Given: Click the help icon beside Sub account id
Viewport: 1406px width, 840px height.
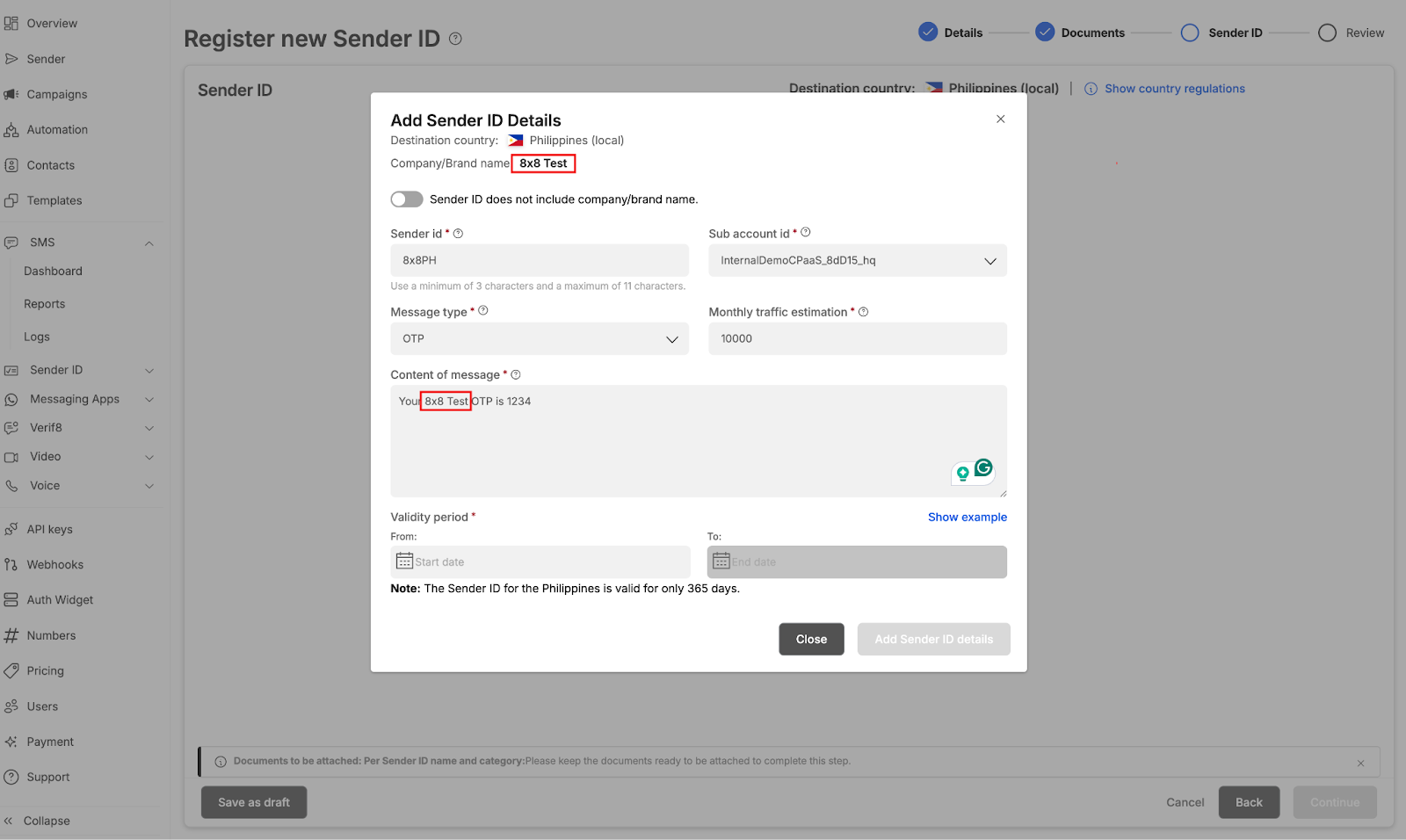Looking at the screenshot, I should pyautogui.click(x=806, y=233).
